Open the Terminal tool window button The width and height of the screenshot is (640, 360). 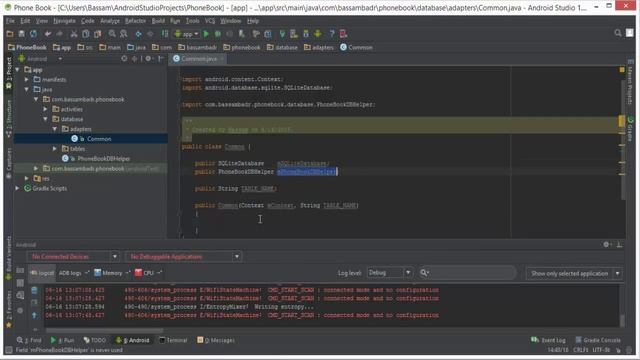(173, 340)
